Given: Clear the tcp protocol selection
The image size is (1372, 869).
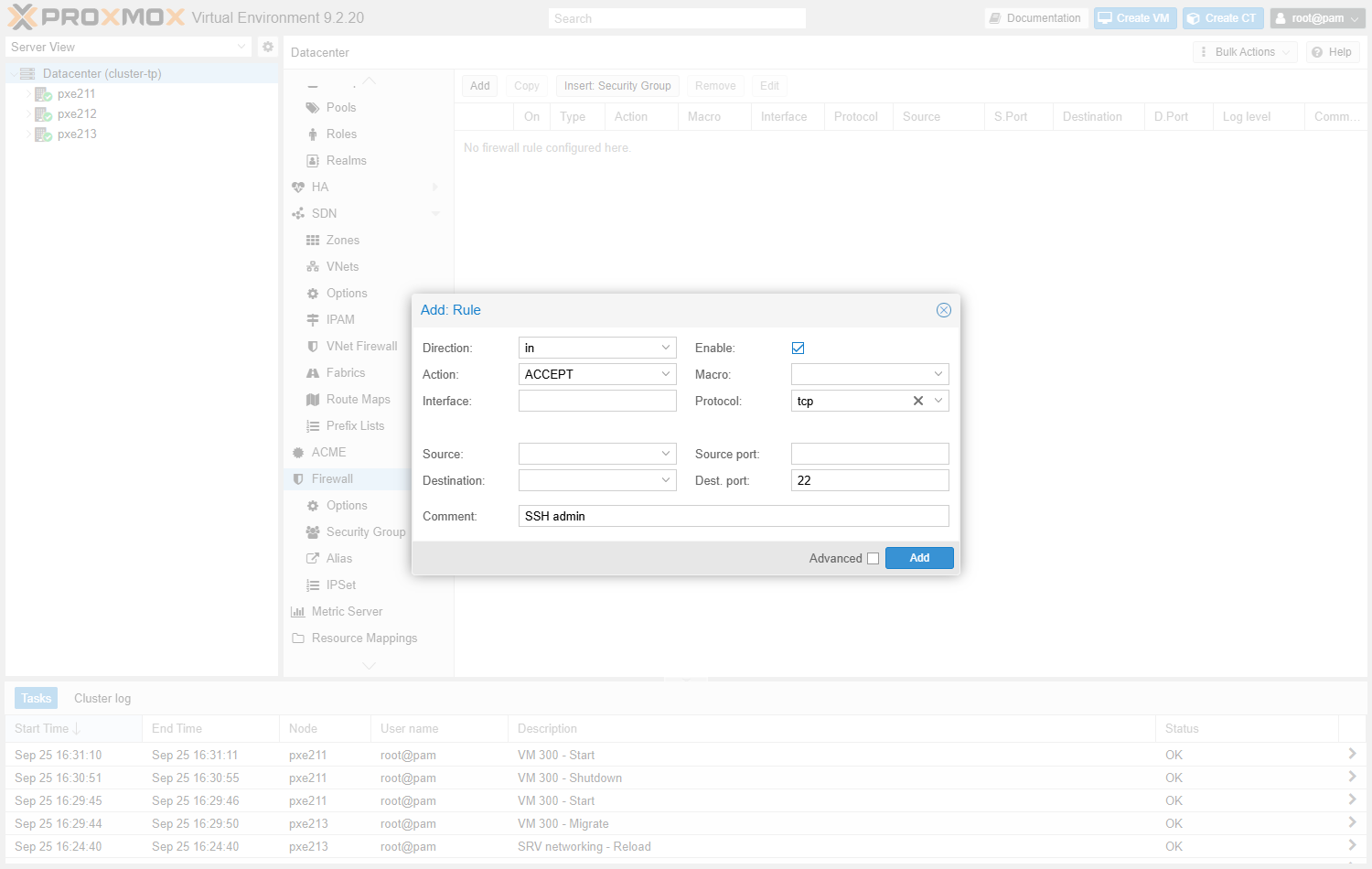Looking at the screenshot, I should [918, 401].
